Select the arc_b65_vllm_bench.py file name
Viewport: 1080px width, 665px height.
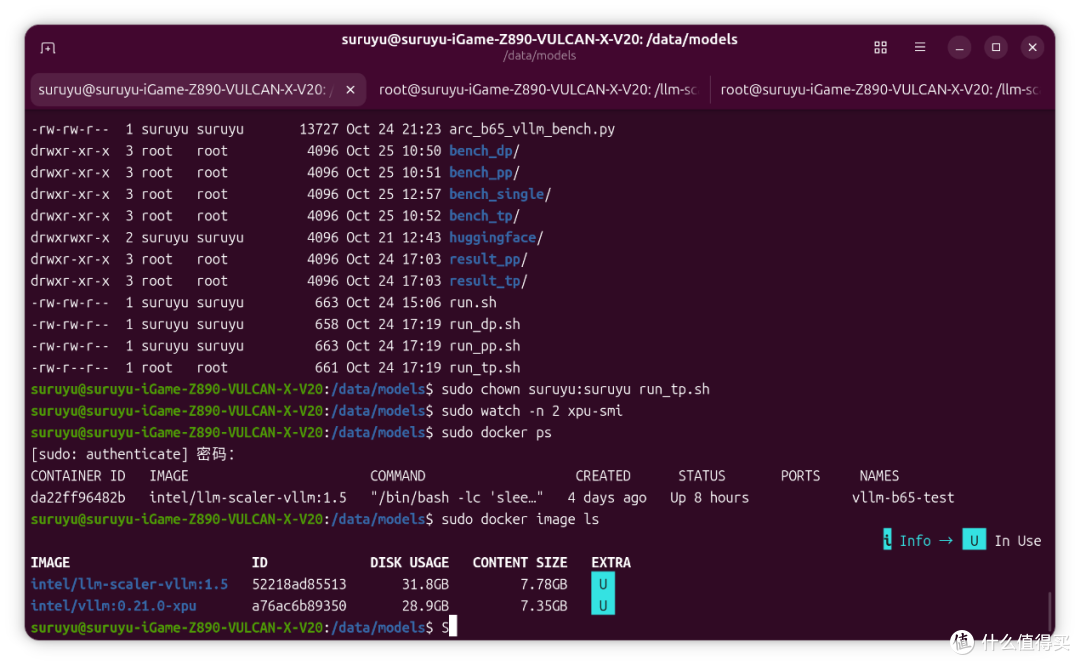(532, 130)
